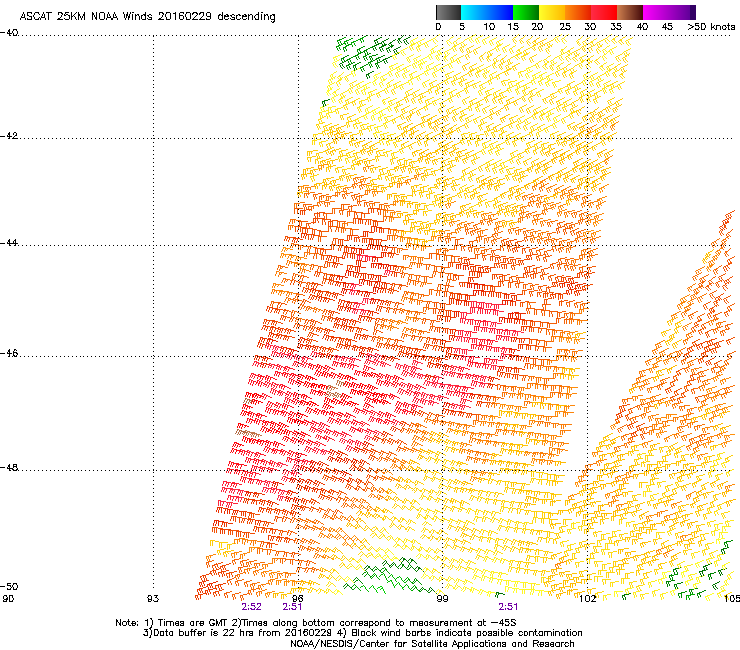Click the "-42" latitude axis label
This screenshot has width=740, height=650.
pyautogui.click(x=9, y=136)
